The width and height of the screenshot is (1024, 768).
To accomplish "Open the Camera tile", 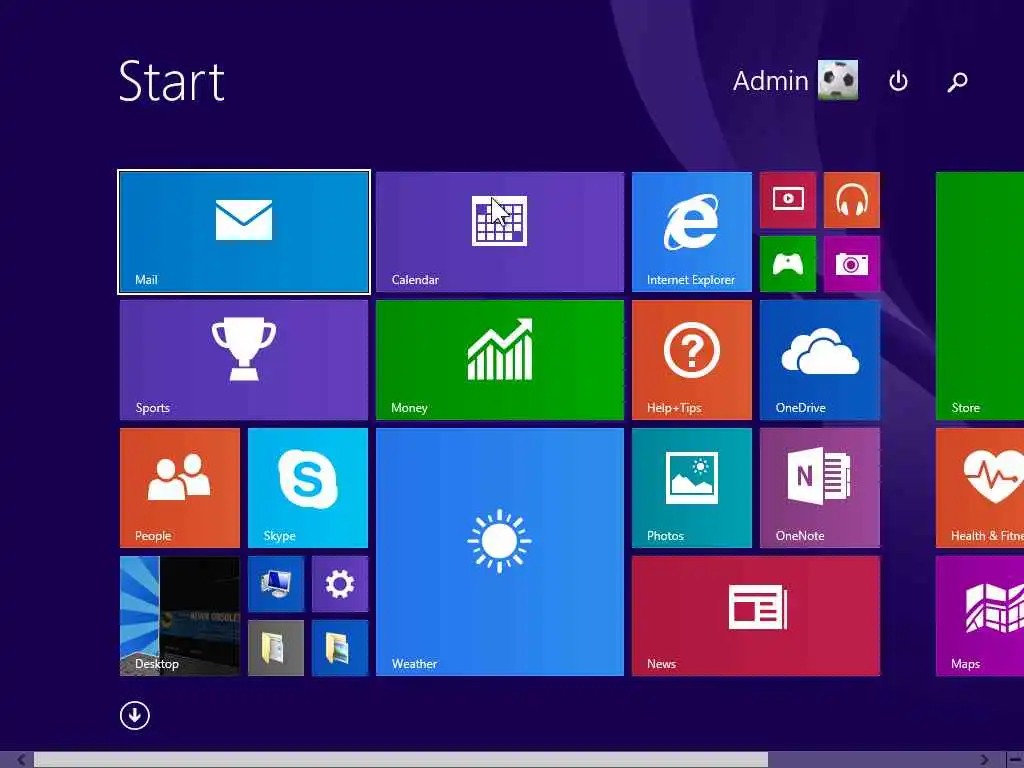I will 852,264.
